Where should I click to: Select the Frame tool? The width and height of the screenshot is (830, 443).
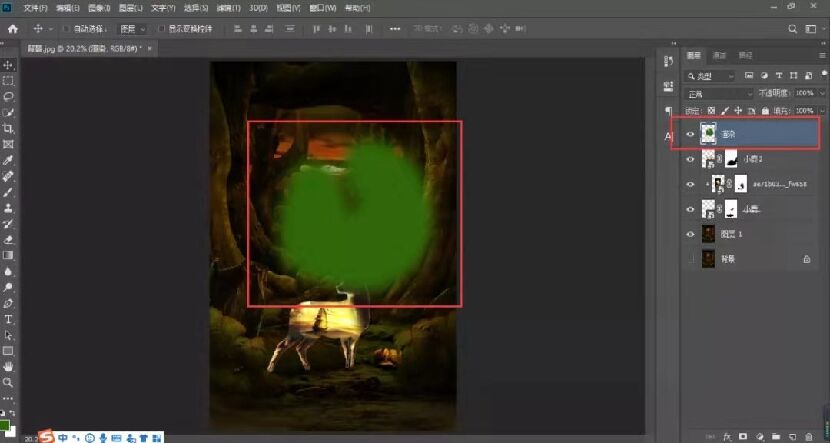(x=8, y=144)
